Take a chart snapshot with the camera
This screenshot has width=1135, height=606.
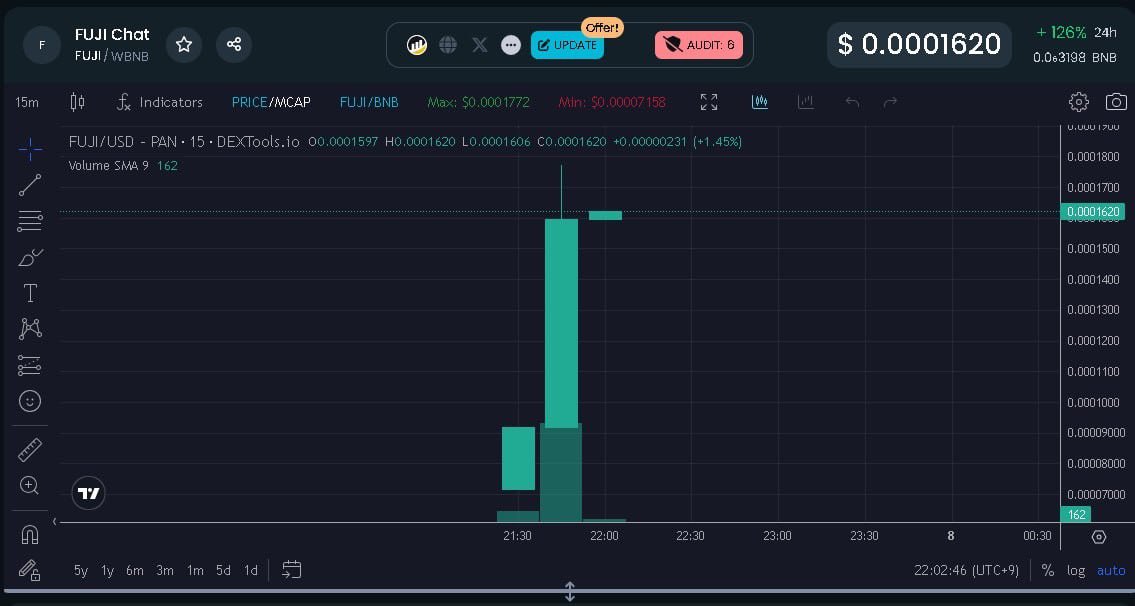coord(1116,102)
